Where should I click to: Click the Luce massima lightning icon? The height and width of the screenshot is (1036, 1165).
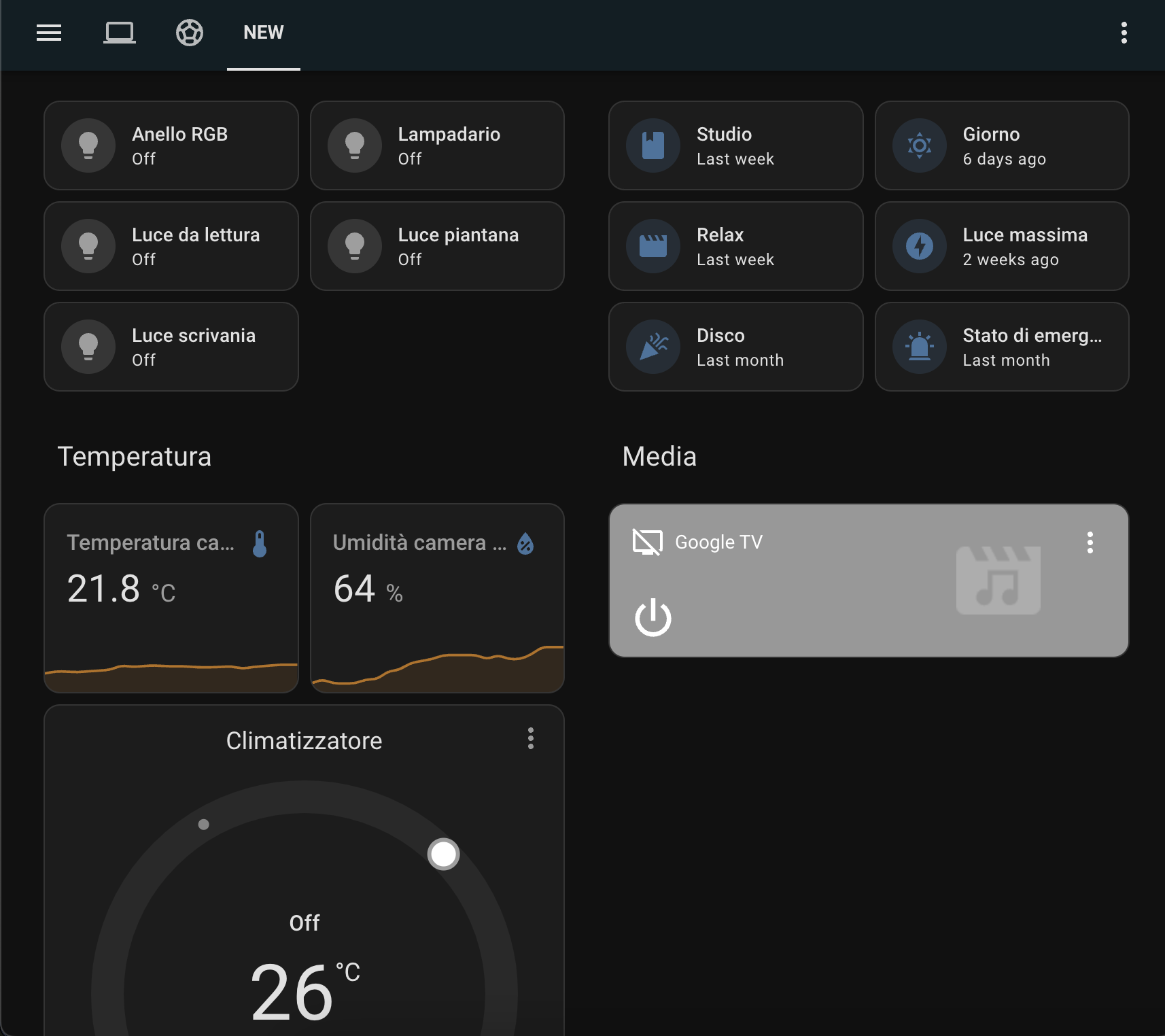[919, 245]
